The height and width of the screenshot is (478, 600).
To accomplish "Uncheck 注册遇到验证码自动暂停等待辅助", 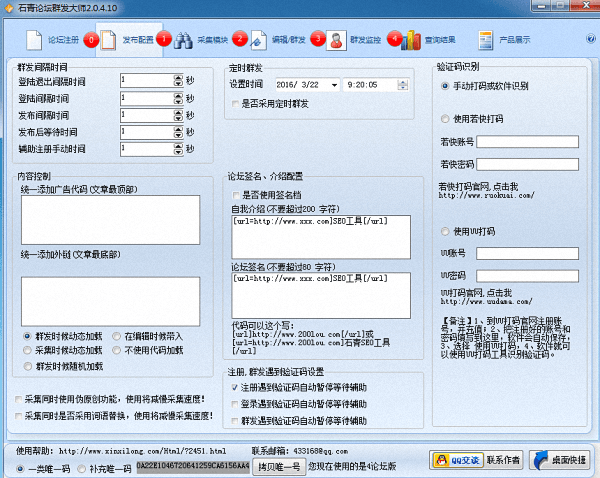I will 235,386.
